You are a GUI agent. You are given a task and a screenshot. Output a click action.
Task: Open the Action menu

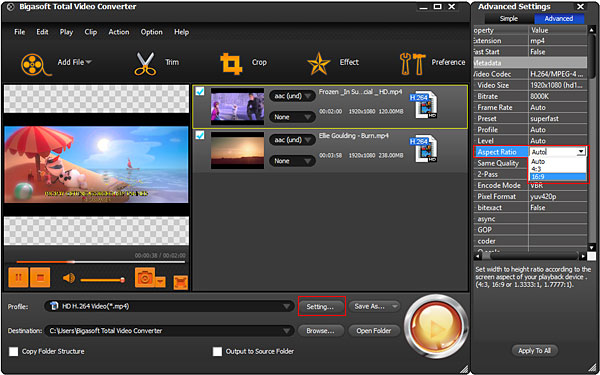119,32
